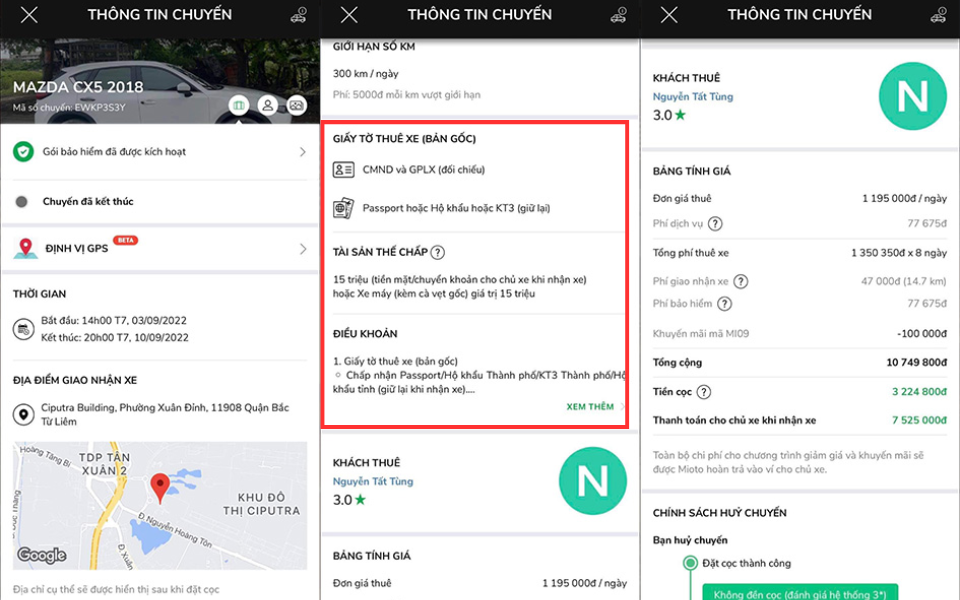Tap the N avatar in the right screen
Image resolution: width=960 pixels, height=600 pixels.
[913, 96]
